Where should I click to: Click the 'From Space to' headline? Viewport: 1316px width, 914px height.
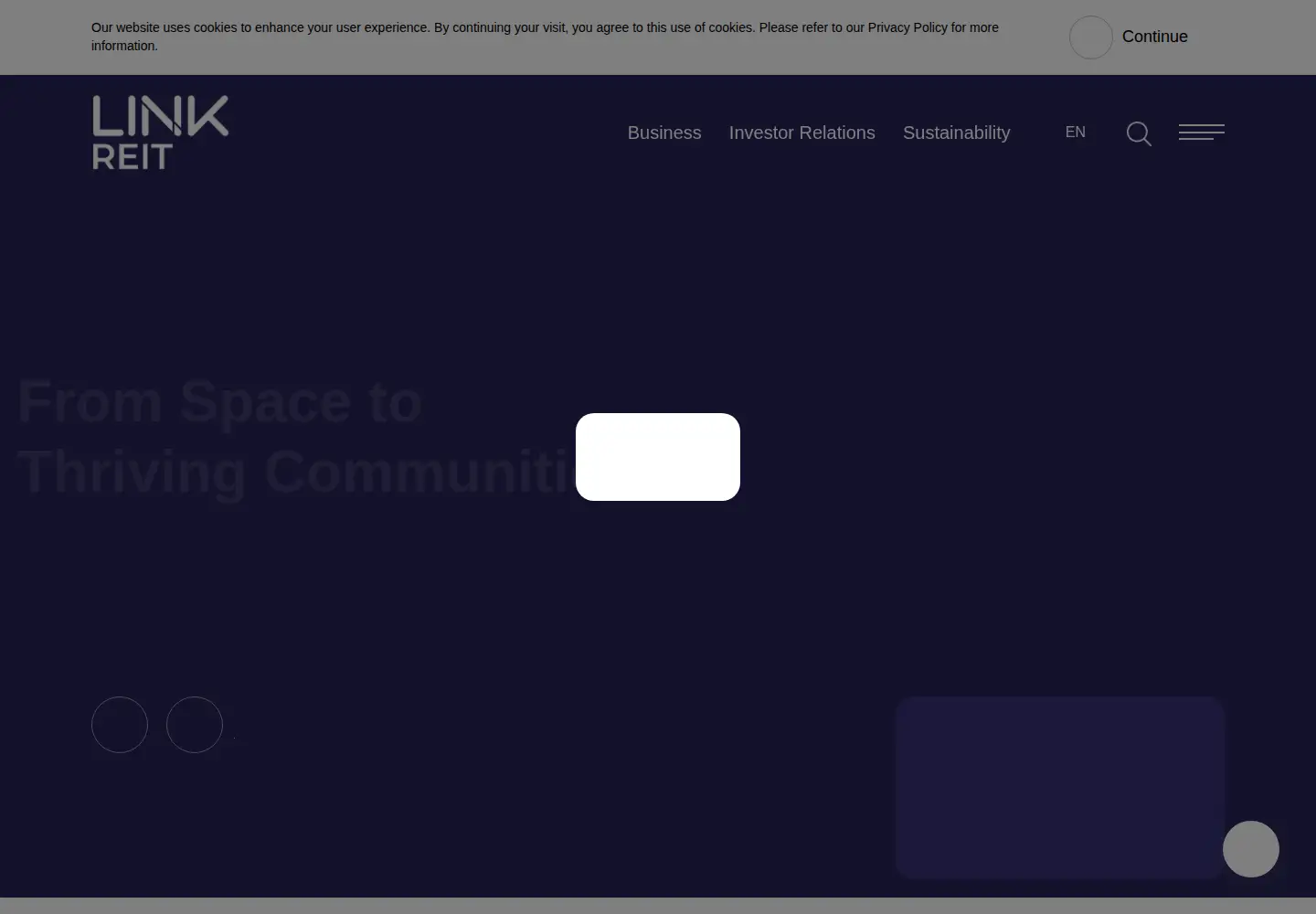coord(219,401)
